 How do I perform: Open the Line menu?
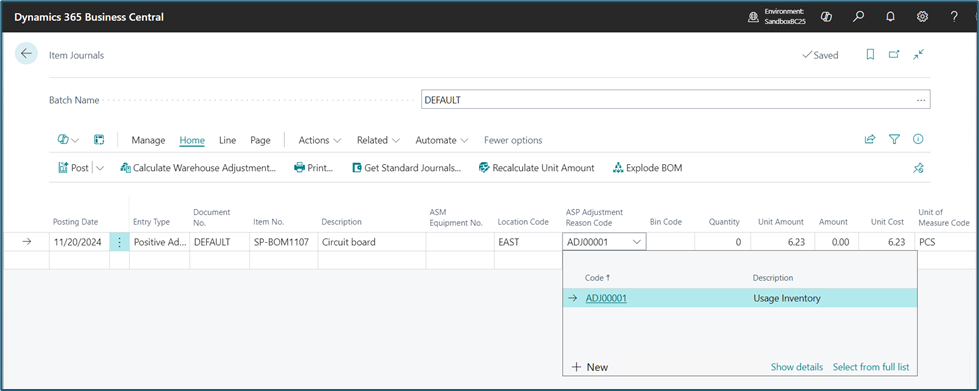tap(227, 140)
